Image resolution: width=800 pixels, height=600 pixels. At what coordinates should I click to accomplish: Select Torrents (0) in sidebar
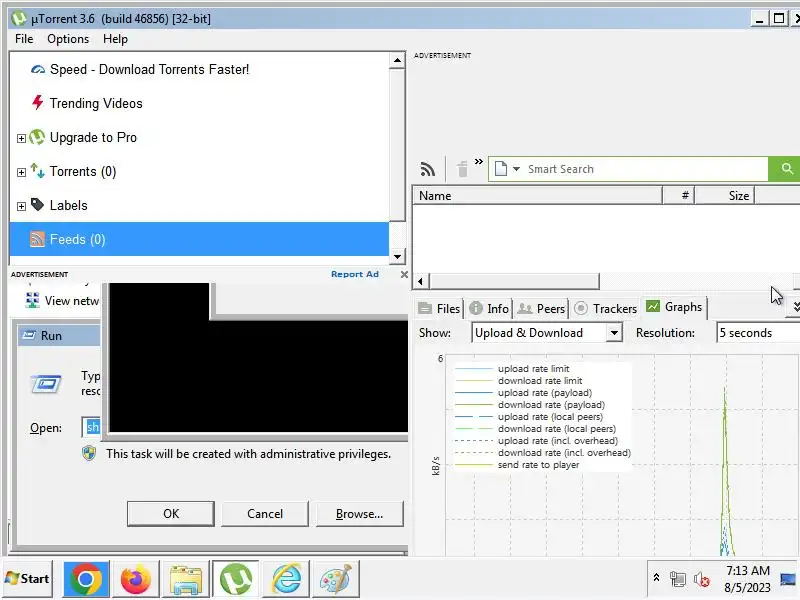pyautogui.click(x=83, y=171)
